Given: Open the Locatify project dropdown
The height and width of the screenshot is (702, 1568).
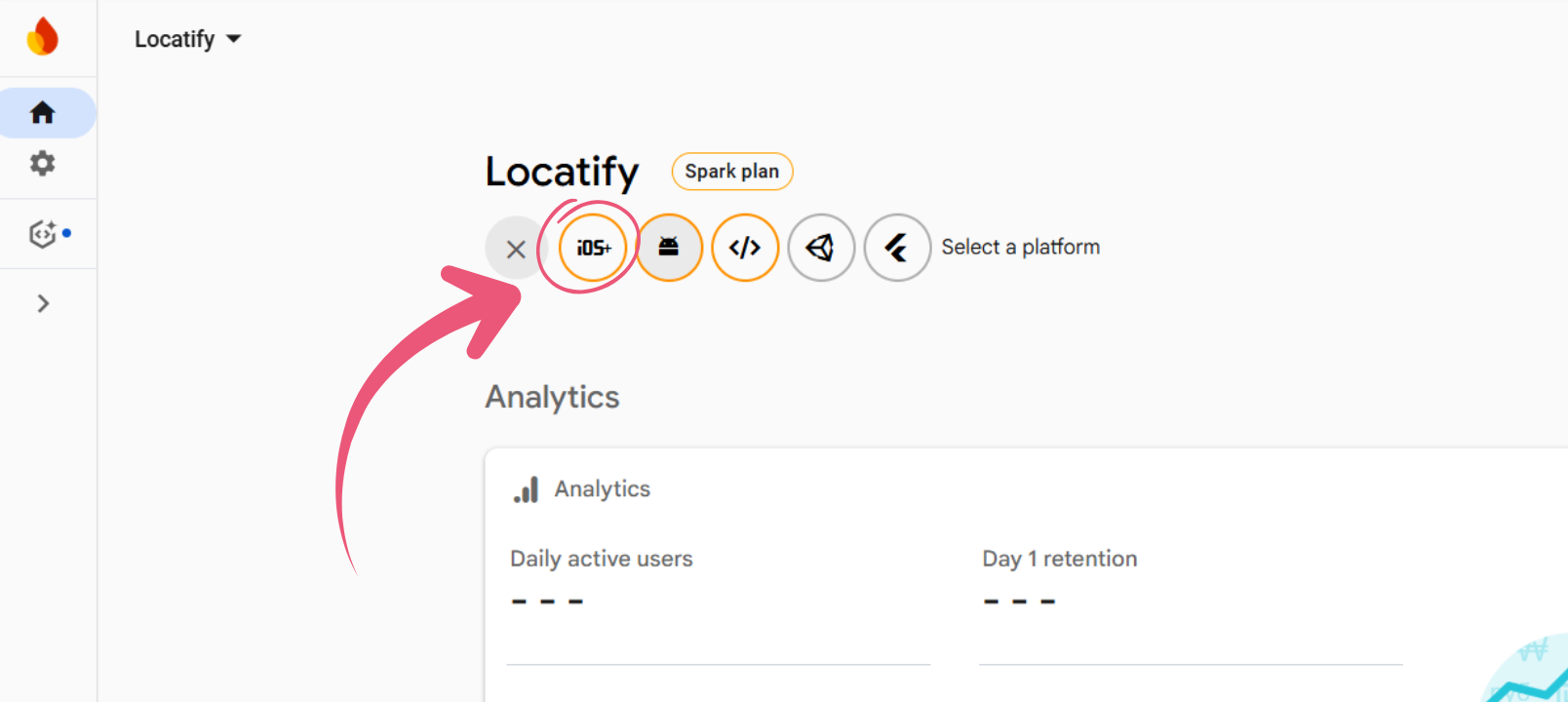Looking at the screenshot, I should pos(188,39).
